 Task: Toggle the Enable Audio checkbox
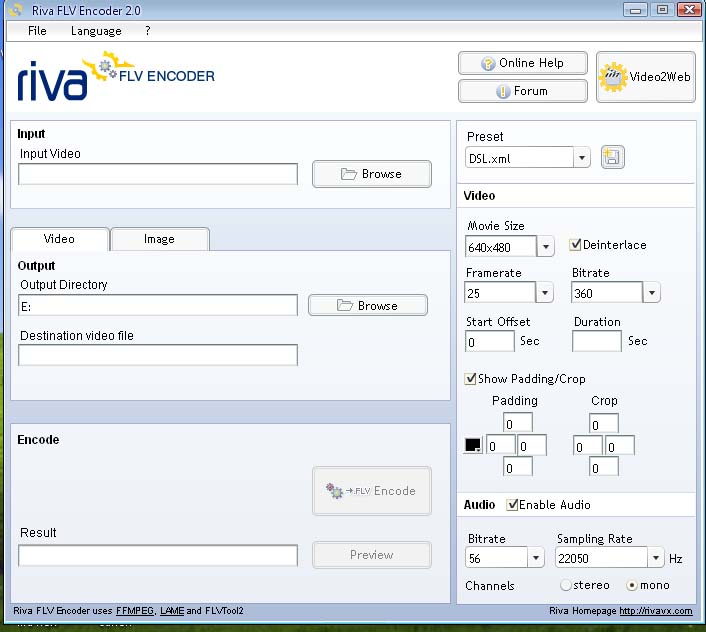[512, 505]
